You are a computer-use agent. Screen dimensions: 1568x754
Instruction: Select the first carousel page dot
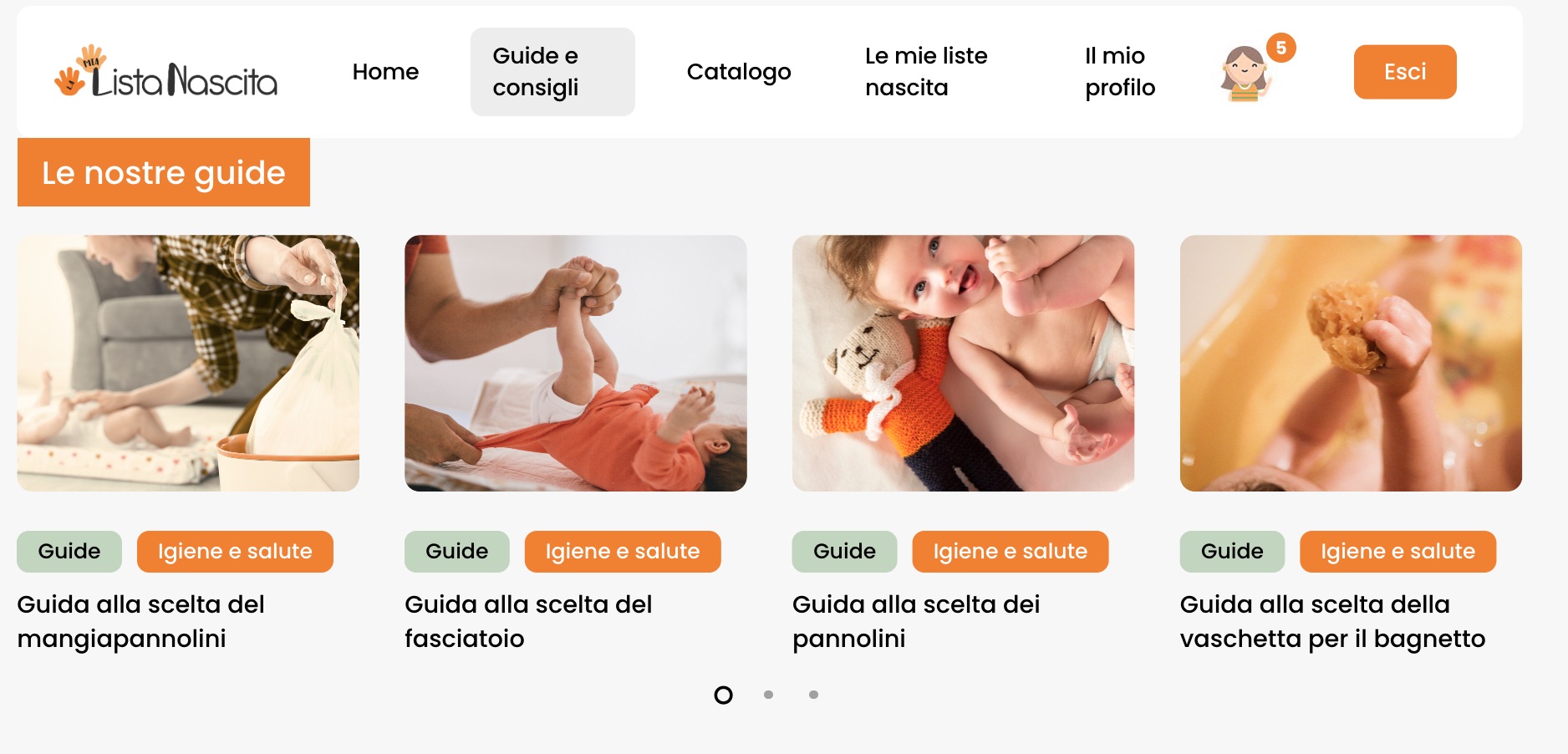pyautogui.click(x=724, y=695)
